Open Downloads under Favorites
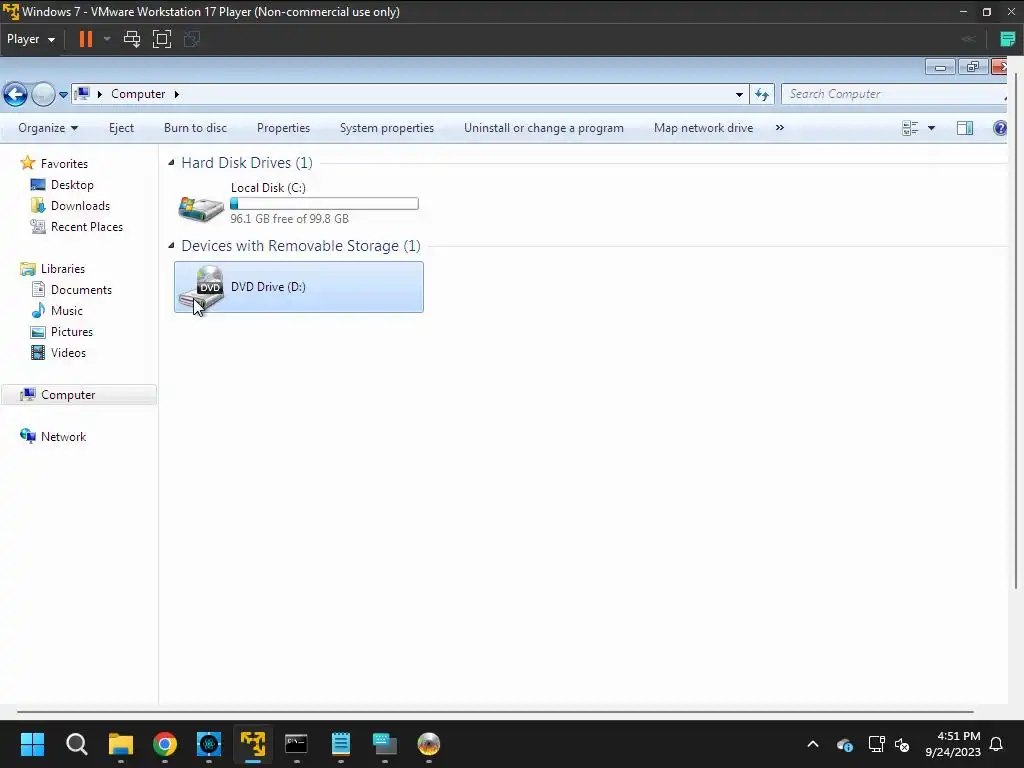The width and height of the screenshot is (1024, 768). click(80, 206)
